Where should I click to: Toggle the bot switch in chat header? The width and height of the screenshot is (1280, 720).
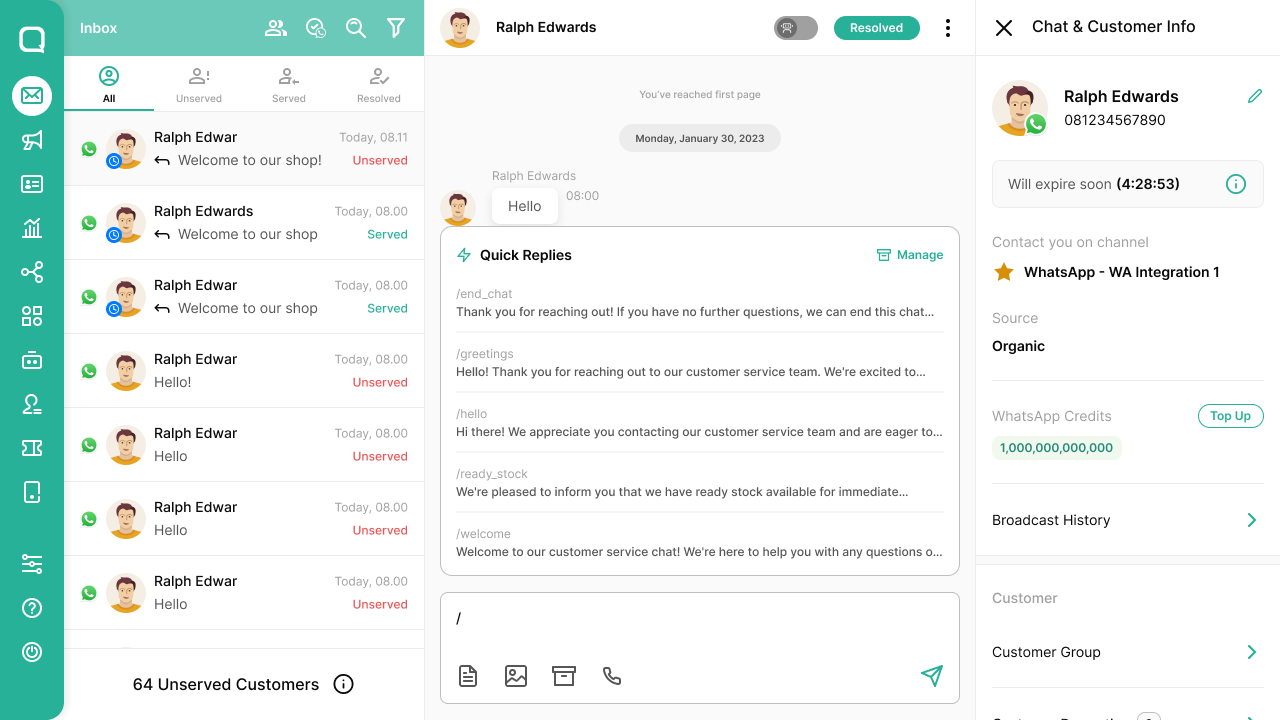[796, 28]
